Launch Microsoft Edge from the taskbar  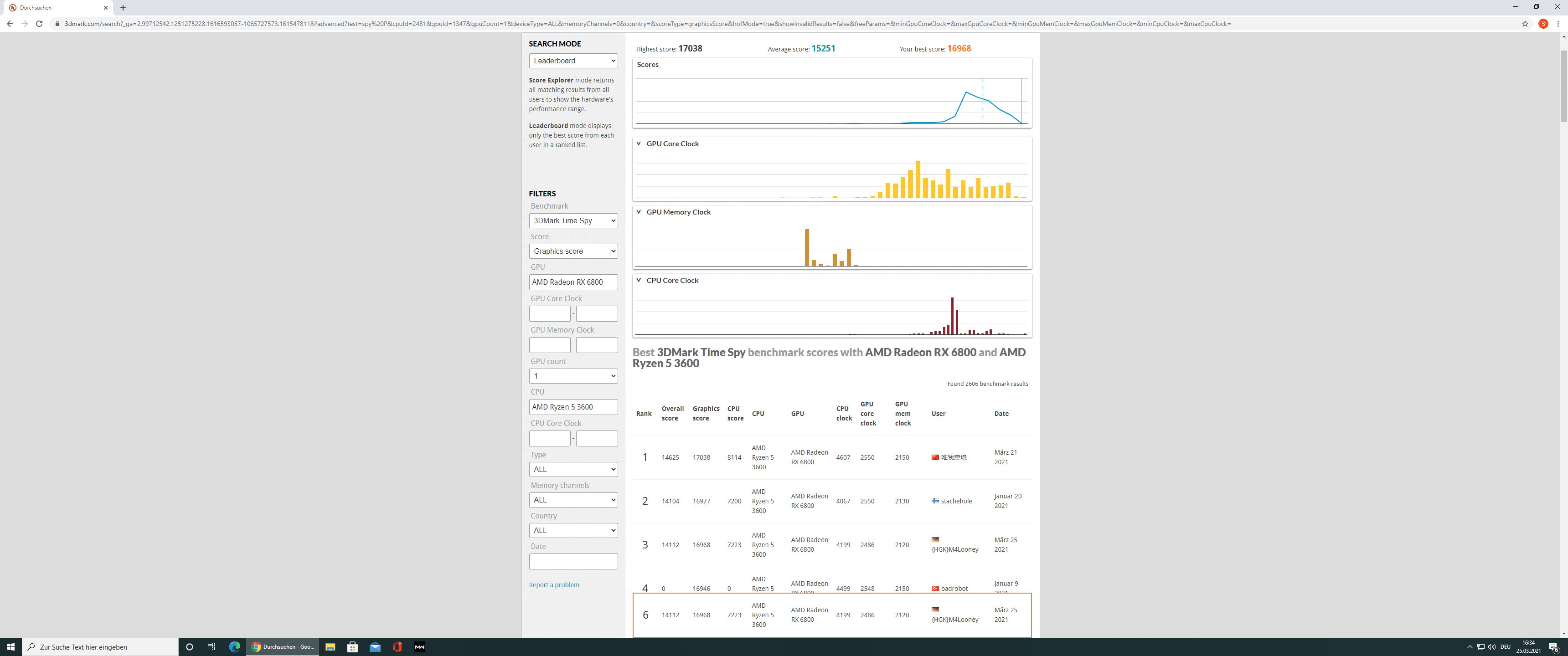click(234, 647)
